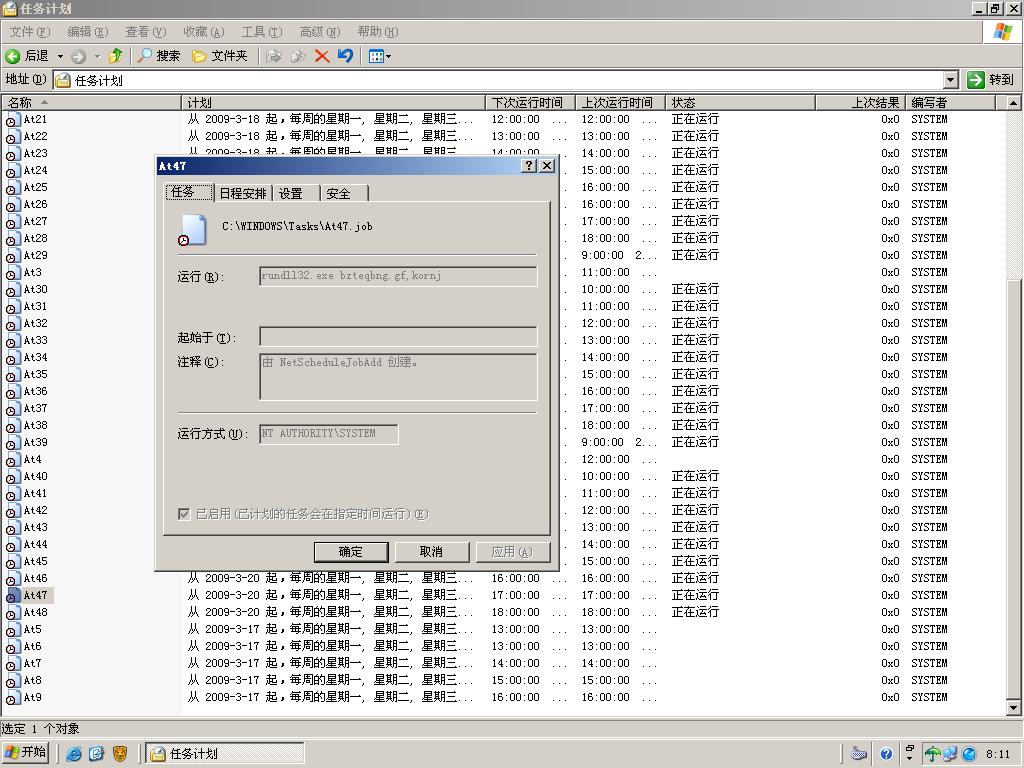Open the 高级 (Advanced) menu
The height and width of the screenshot is (768, 1024).
point(319,32)
